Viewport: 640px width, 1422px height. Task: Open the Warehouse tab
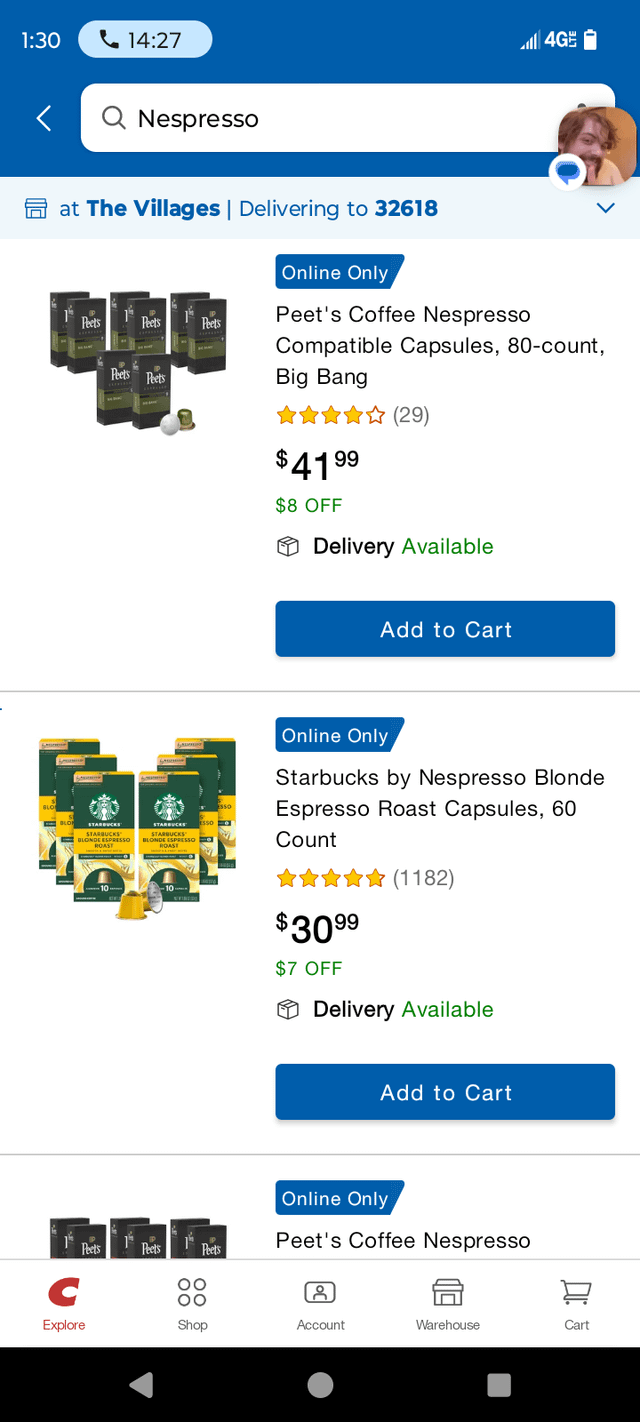(447, 1304)
